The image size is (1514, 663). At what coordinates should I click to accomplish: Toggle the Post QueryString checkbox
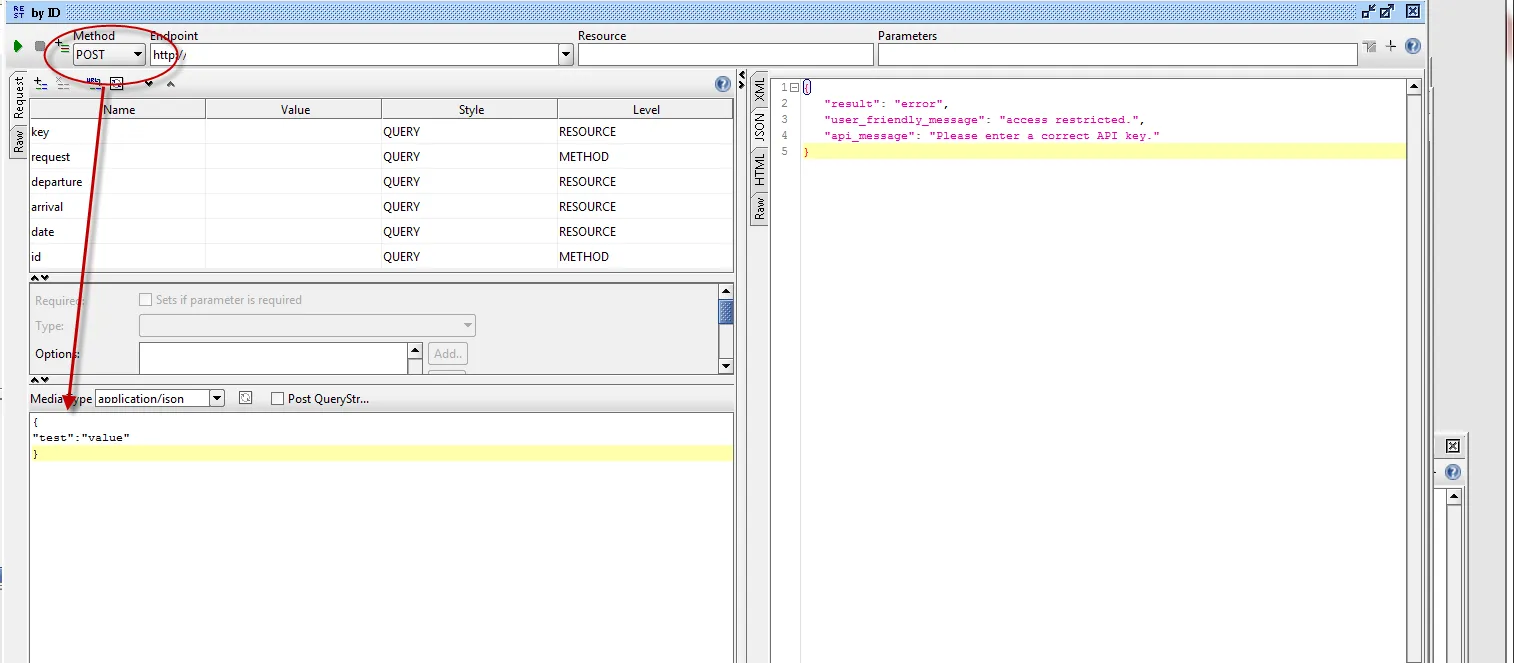pyautogui.click(x=278, y=398)
